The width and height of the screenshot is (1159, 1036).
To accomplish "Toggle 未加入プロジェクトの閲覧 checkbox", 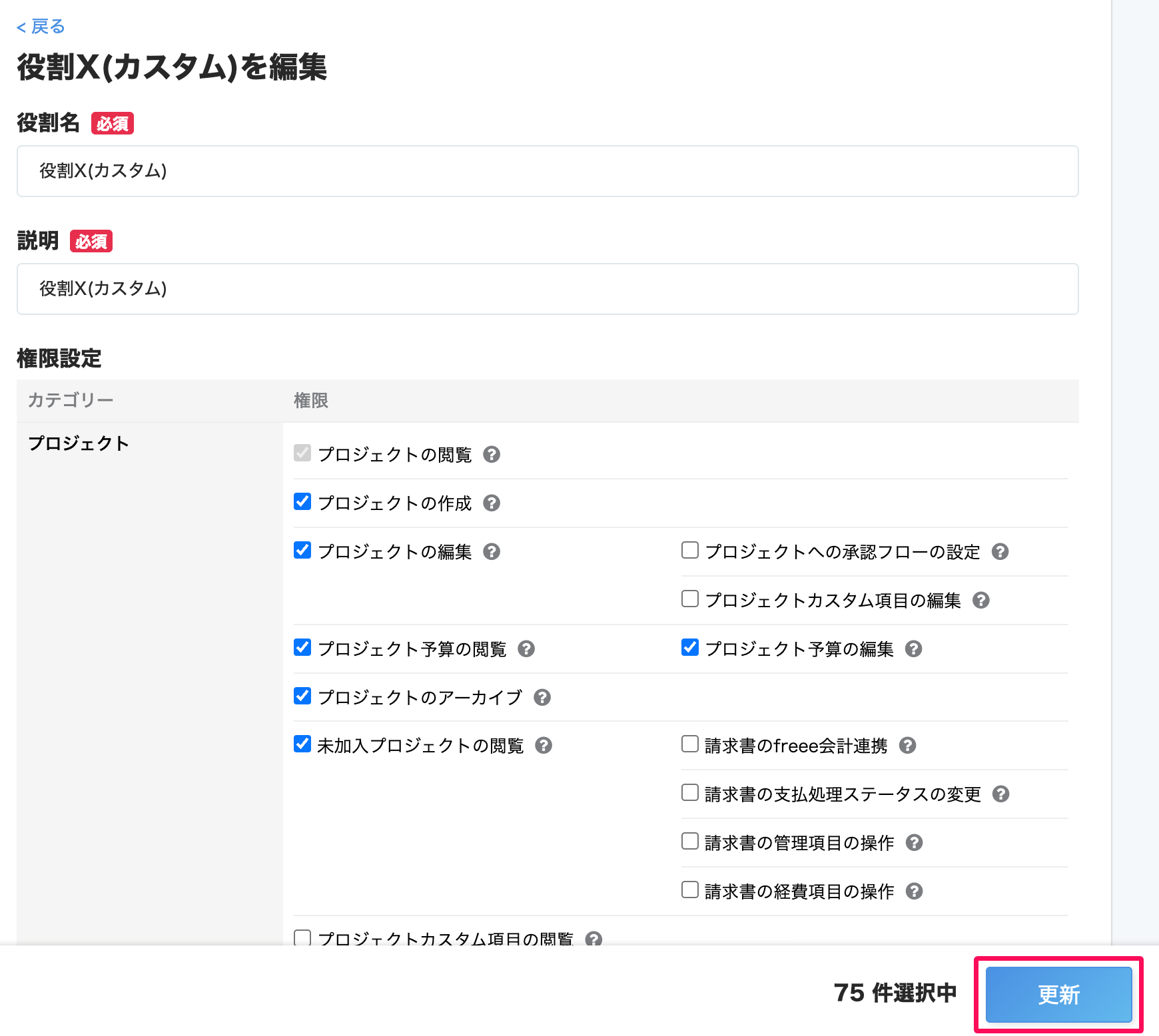I will coord(302,744).
